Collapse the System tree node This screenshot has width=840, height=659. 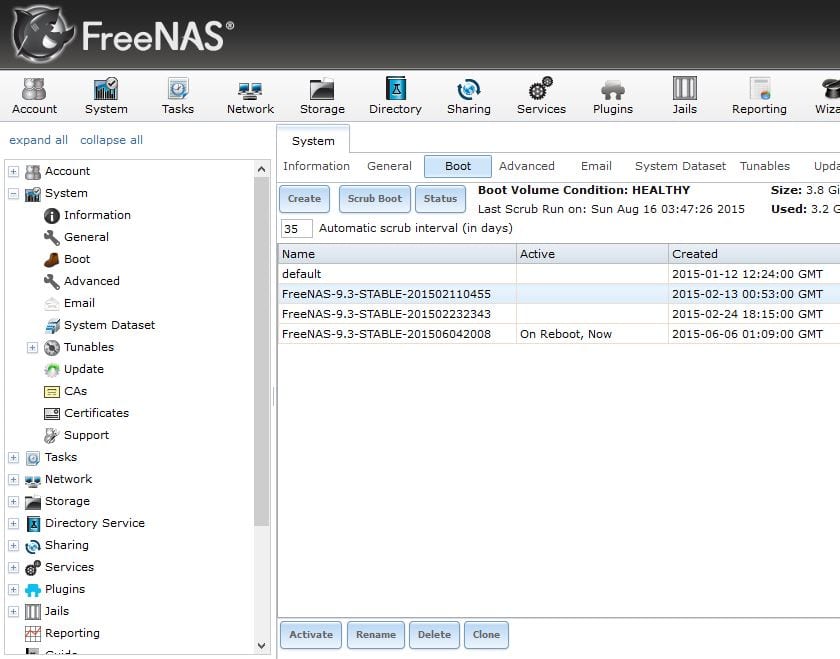13,193
